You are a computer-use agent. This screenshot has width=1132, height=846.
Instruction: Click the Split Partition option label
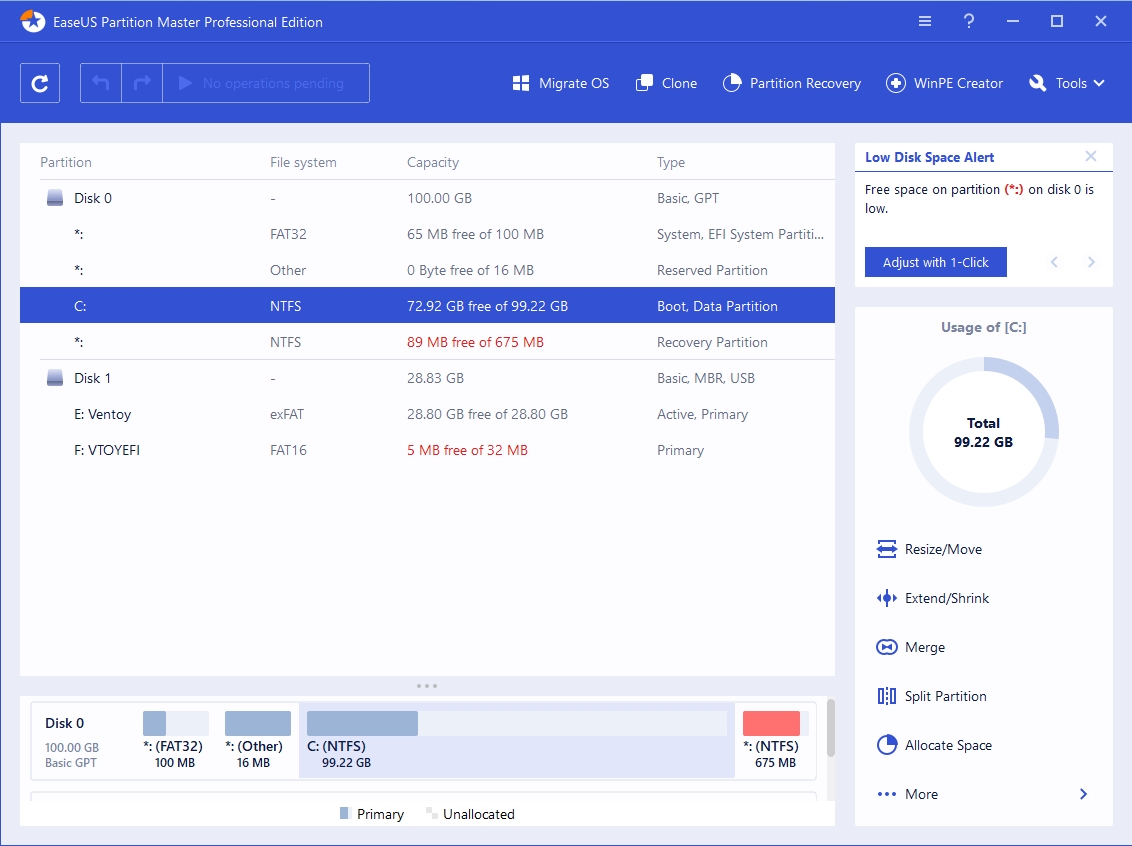pos(946,696)
